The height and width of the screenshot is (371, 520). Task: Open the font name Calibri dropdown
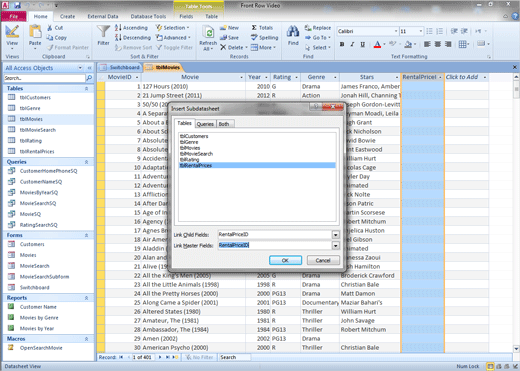[396, 31]
